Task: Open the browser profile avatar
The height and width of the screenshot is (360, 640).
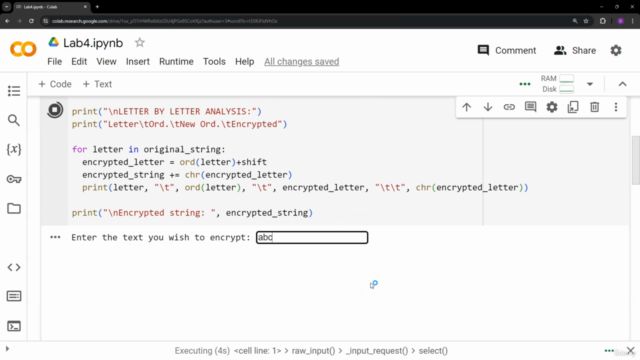Action: tap(620, 21)
